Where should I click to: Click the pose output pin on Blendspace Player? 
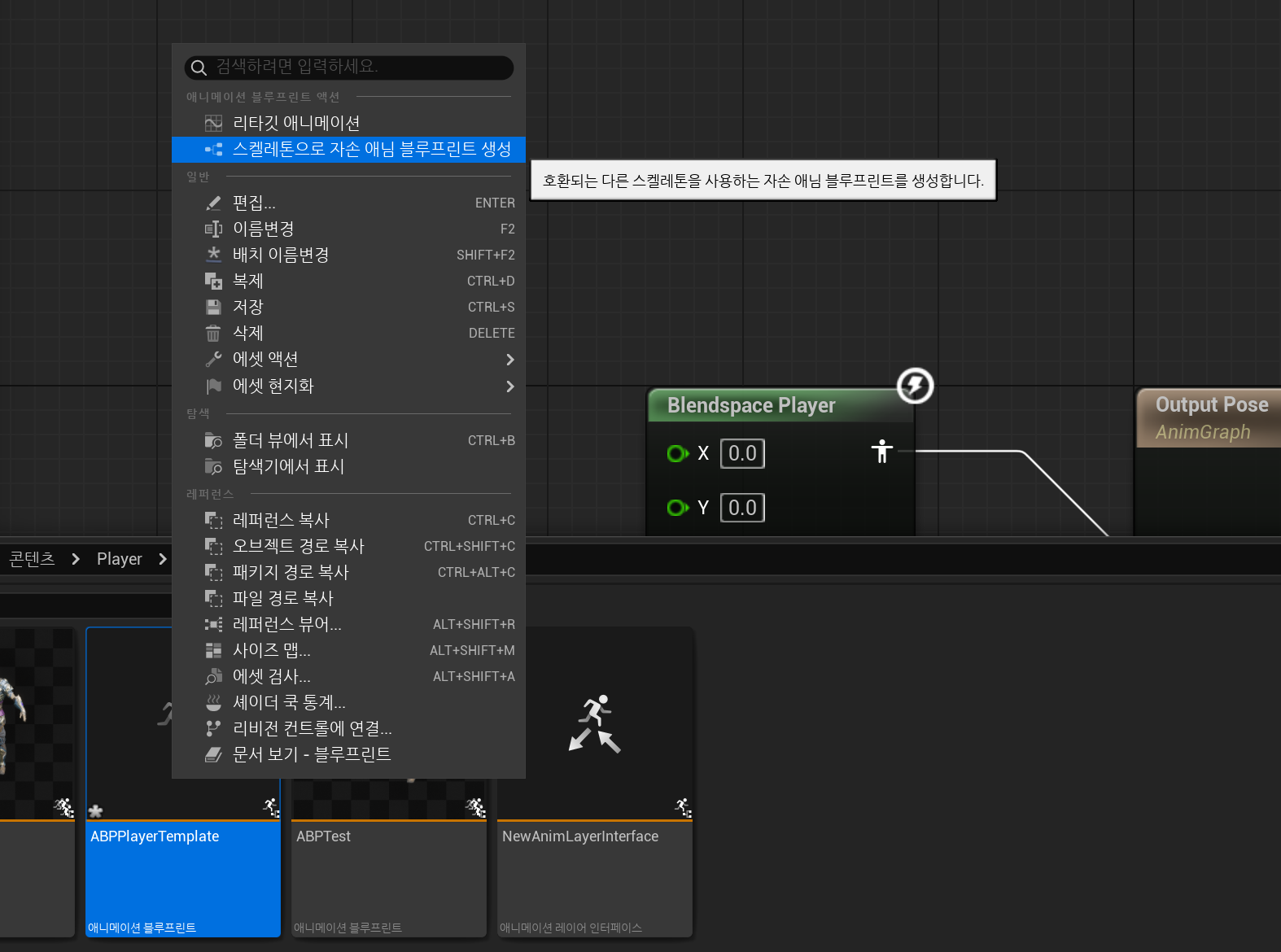(x=881, y=451)
